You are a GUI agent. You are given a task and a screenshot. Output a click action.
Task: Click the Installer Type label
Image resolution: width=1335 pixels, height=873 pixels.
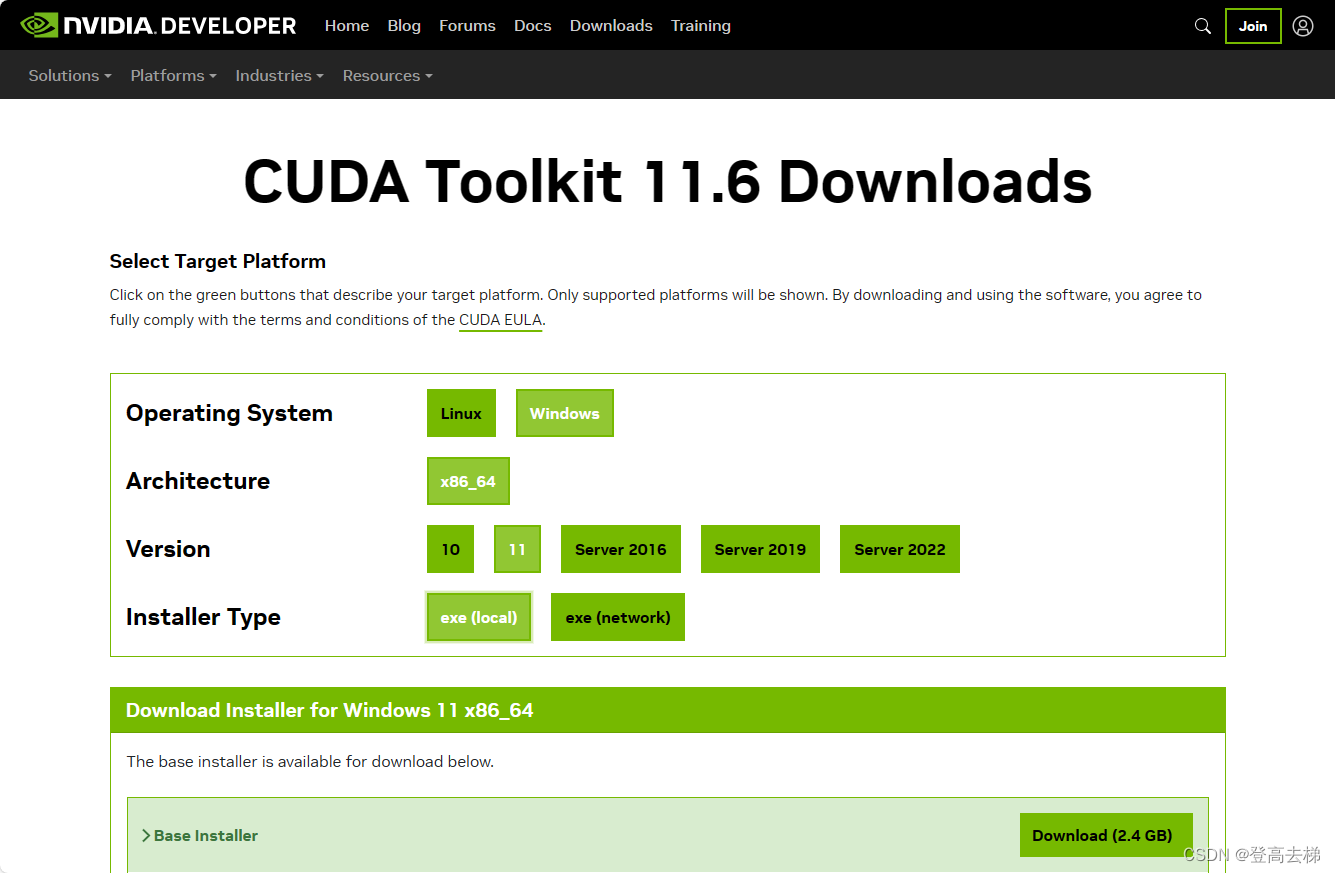pyautogui.click(x=203, y=617)
